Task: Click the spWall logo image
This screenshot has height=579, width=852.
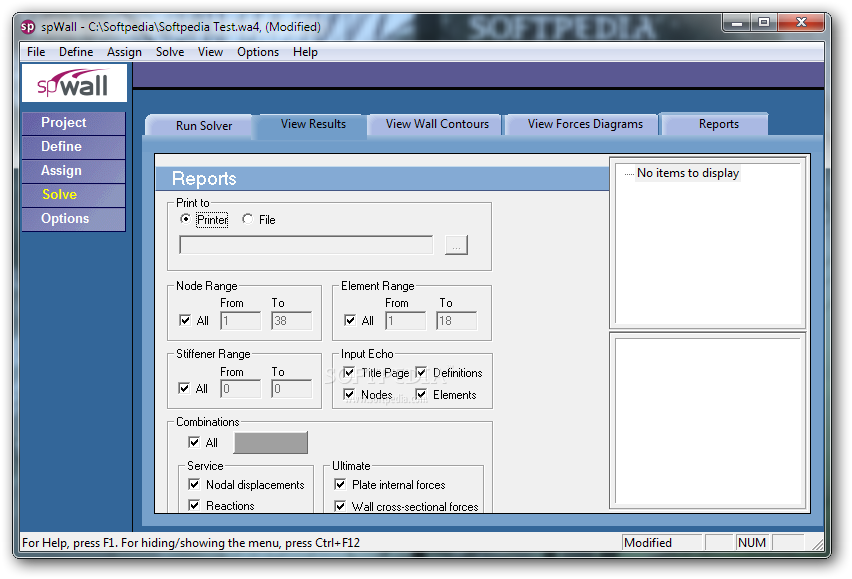Action: (74, 83)
